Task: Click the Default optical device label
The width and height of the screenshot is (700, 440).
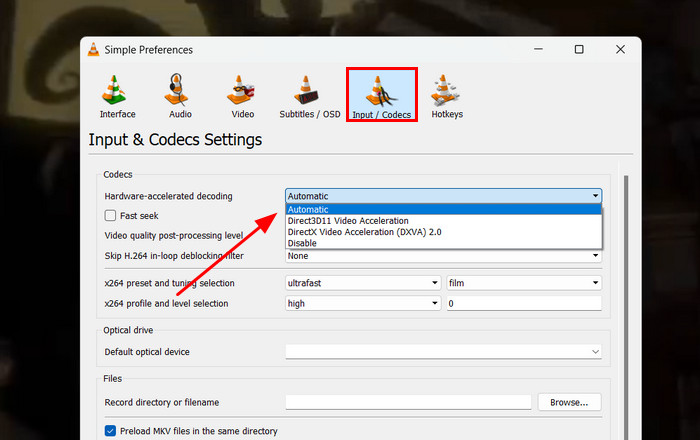Action: pyautogui.click(x=147, y=352)
